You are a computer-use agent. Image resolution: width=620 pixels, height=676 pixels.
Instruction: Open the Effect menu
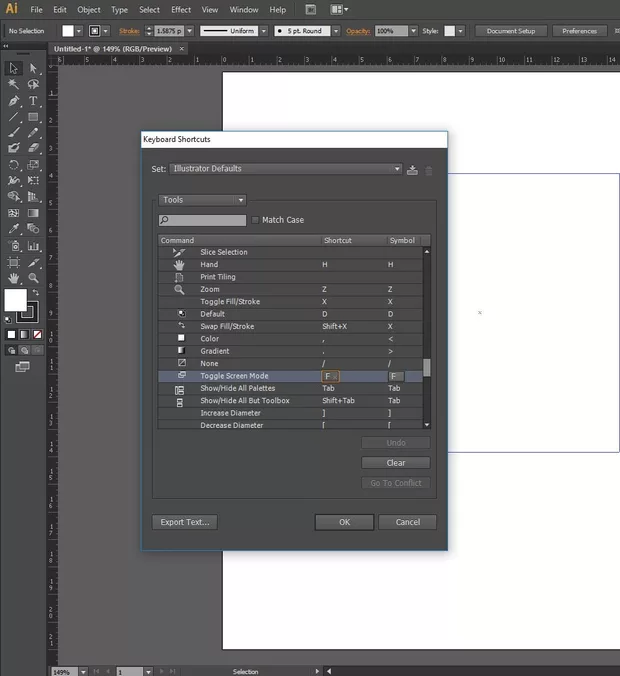[181, 9]
